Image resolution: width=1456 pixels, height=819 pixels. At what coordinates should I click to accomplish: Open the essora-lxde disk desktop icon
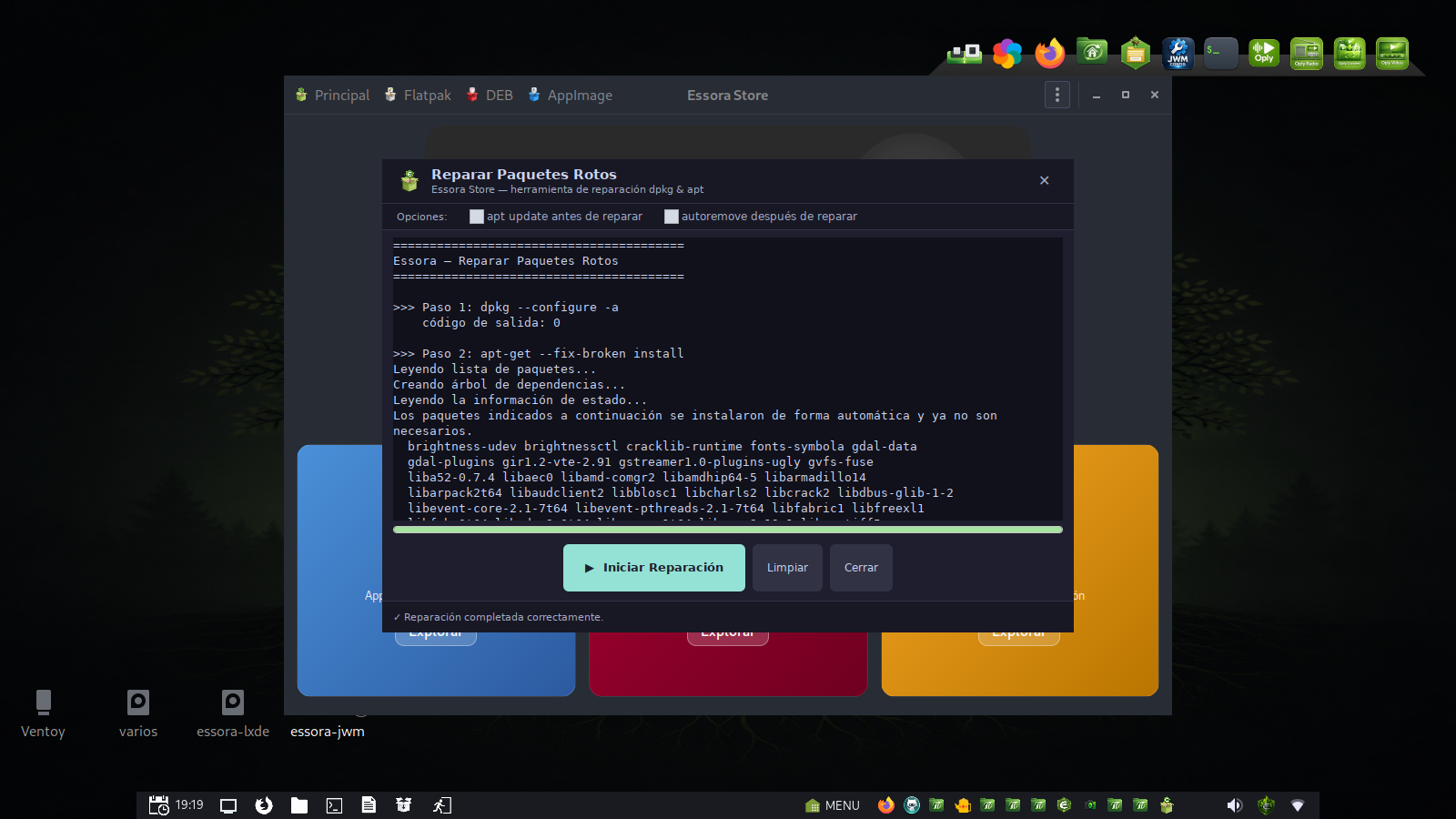pyautogui.click(x=233, y=703)
